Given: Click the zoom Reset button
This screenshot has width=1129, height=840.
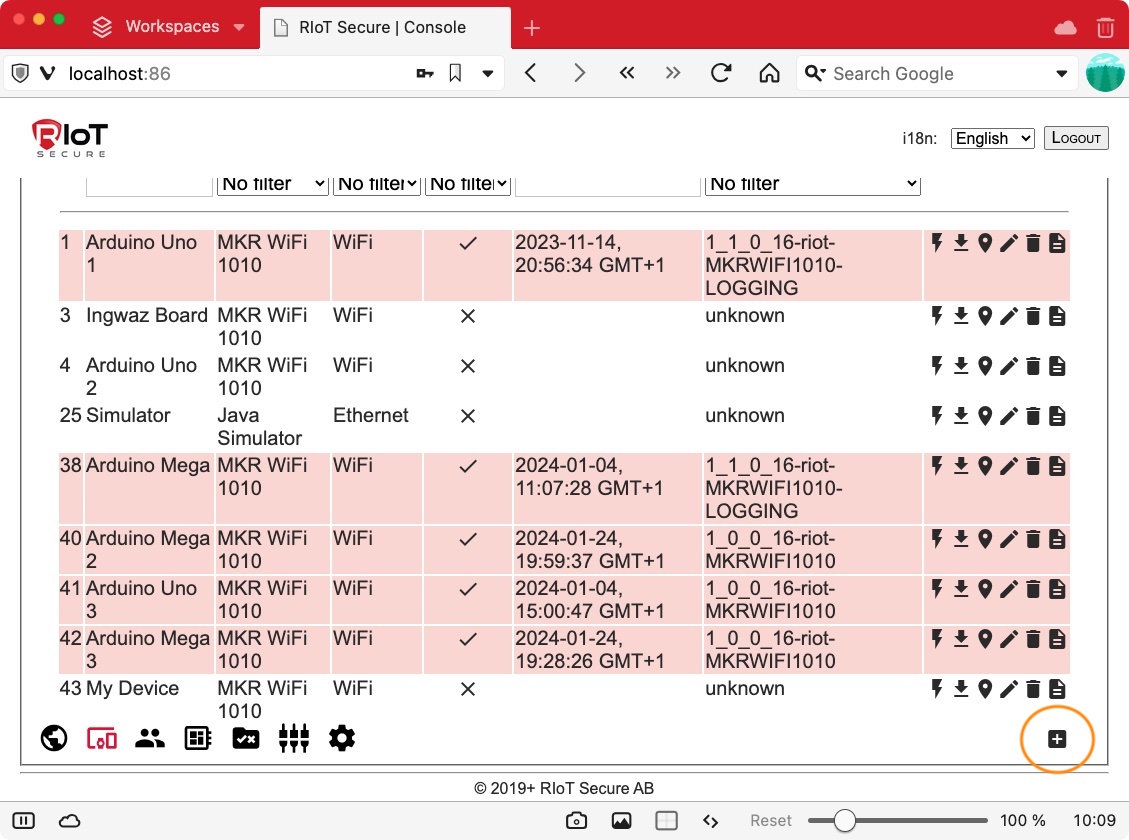Looking at the screenshot, I should 771,821.
